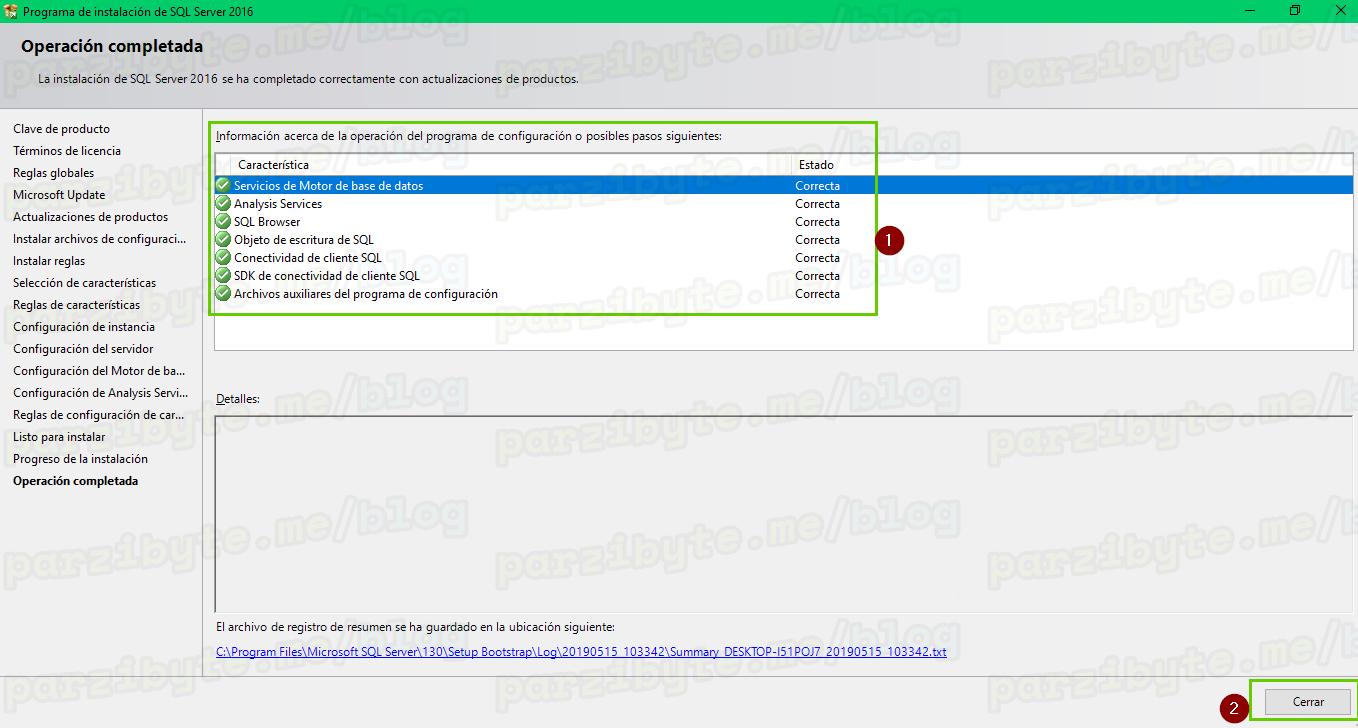The height and width of the screenshot is (728, 1358).
Task: Click the checkmark beside Archivos auxiliares del programa de configuración
Action: click(222, 293)
